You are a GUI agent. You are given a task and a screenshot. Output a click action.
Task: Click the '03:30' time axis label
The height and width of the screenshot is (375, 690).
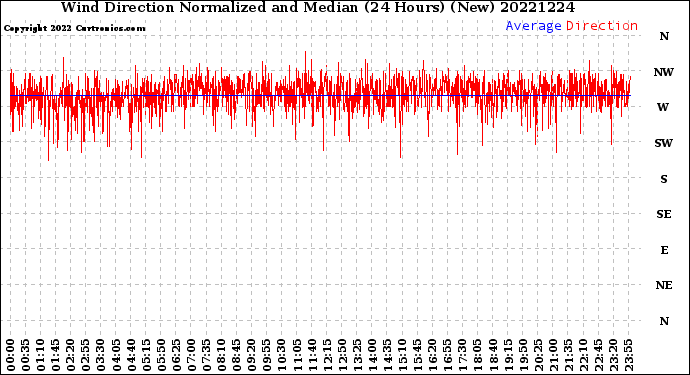(101, 356)
